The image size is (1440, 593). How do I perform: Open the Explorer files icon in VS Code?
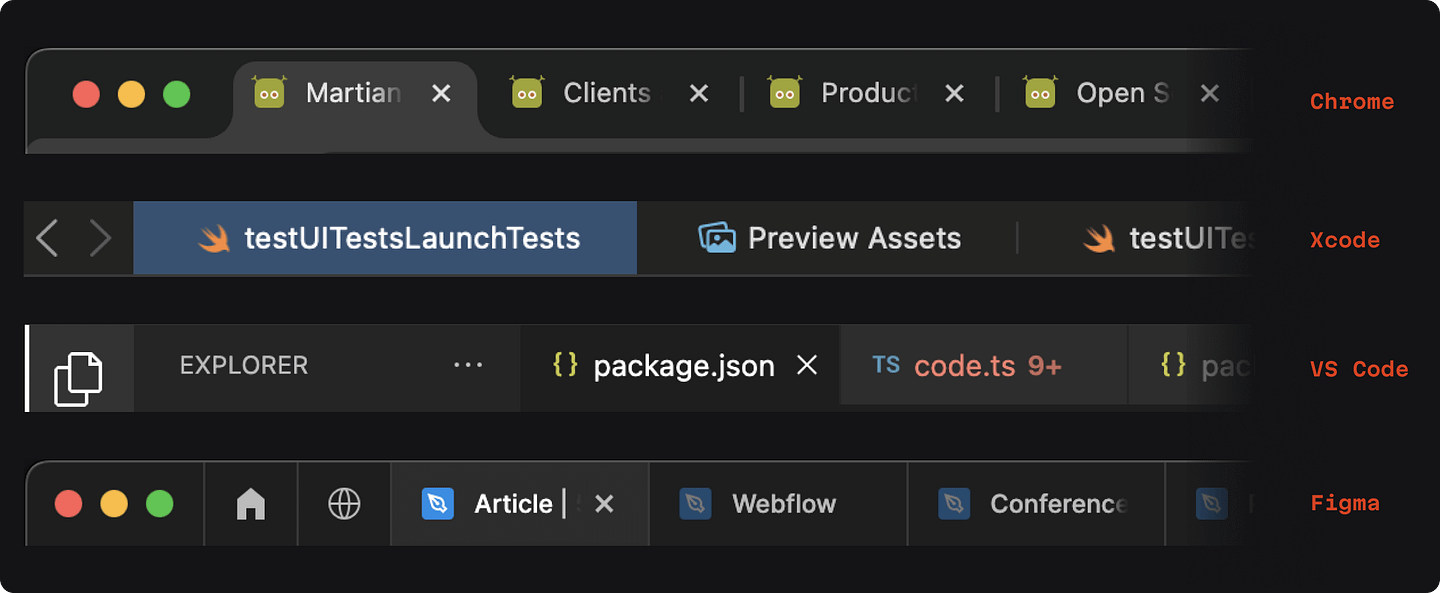pos(79,379)
